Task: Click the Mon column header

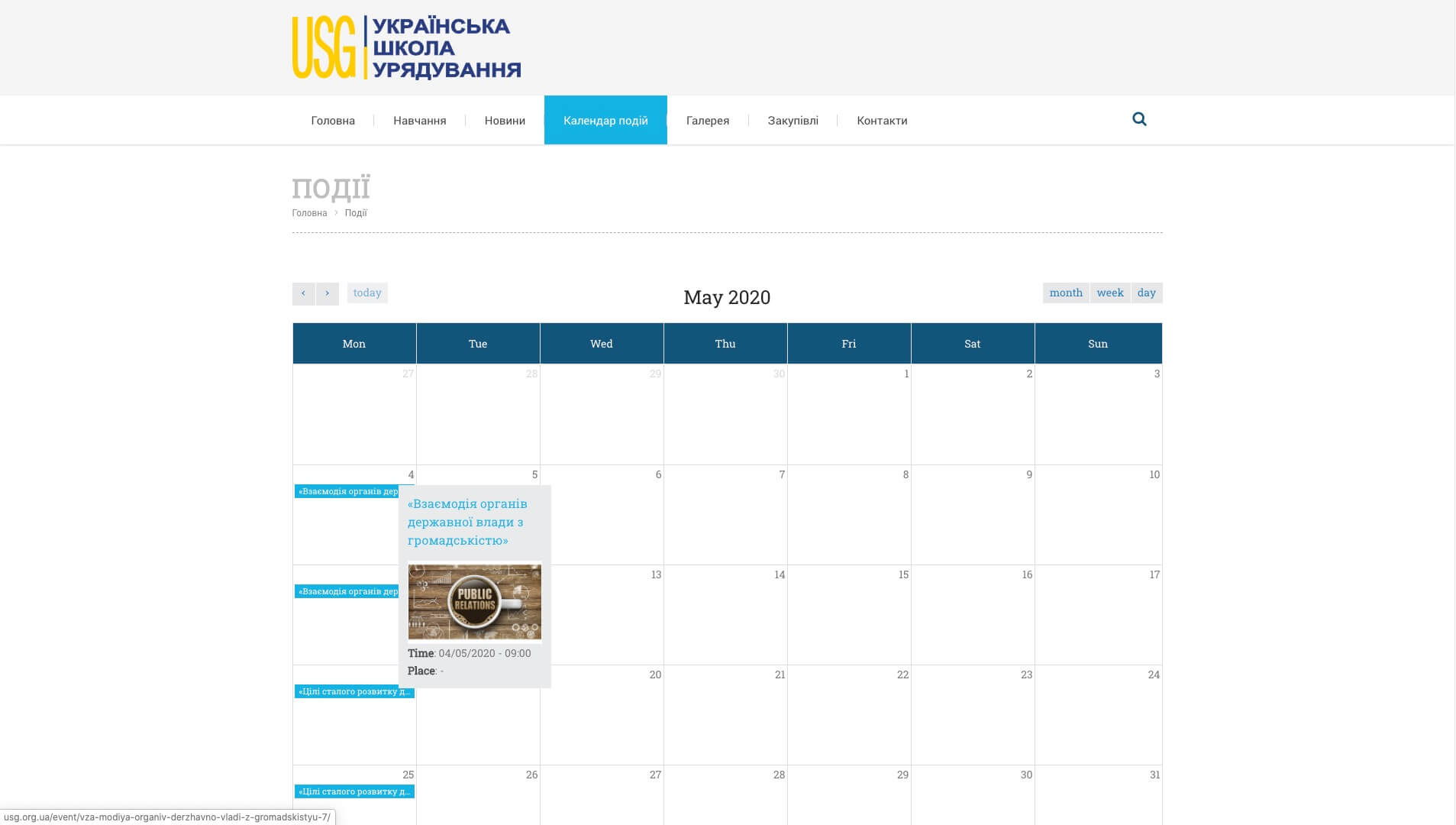Action: (354, 344)
